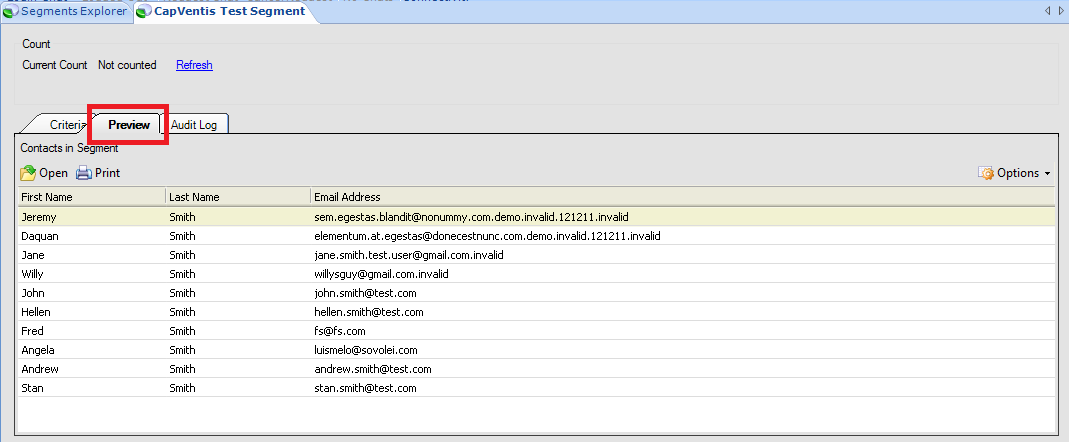Select the row with jane.smith.test.user@gmail.com.invalid
Screen dimensions: 1069x442
pyautogui.click(x=408, y=255)
